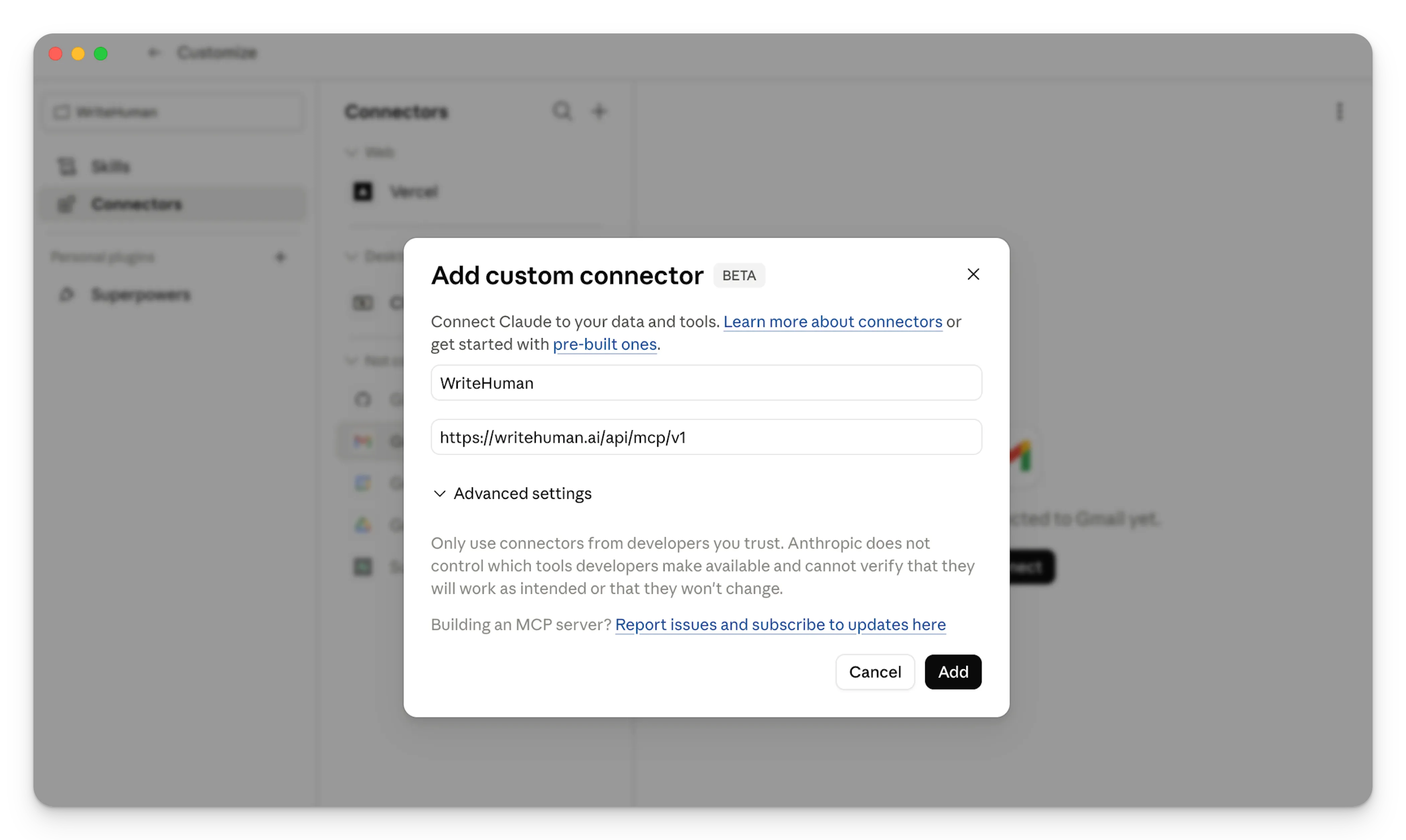Image resolution: width=1406 pixels, height=840 pixels.
Task: Click the red close window button
Action: point(56,53)
